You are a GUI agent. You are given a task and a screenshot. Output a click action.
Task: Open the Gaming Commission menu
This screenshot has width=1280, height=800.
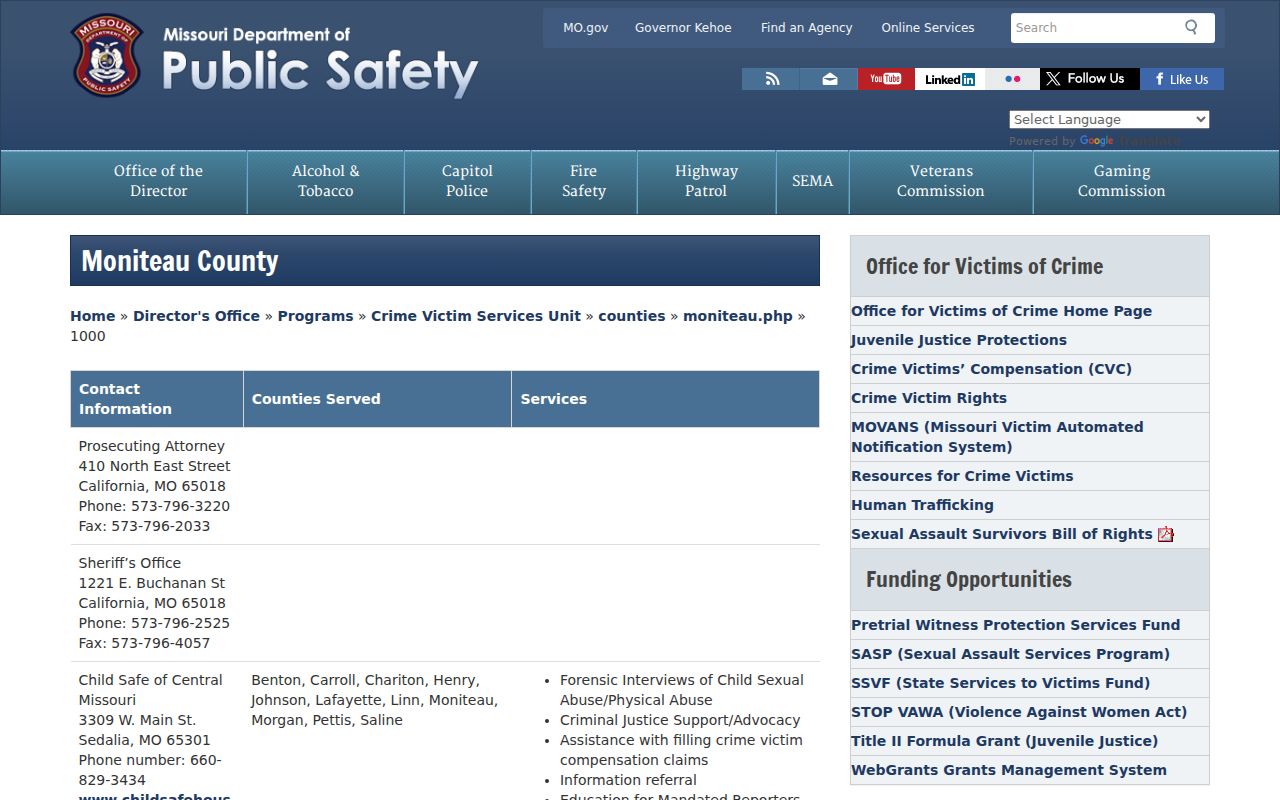pyautogui.click(x=1121, y=181)
